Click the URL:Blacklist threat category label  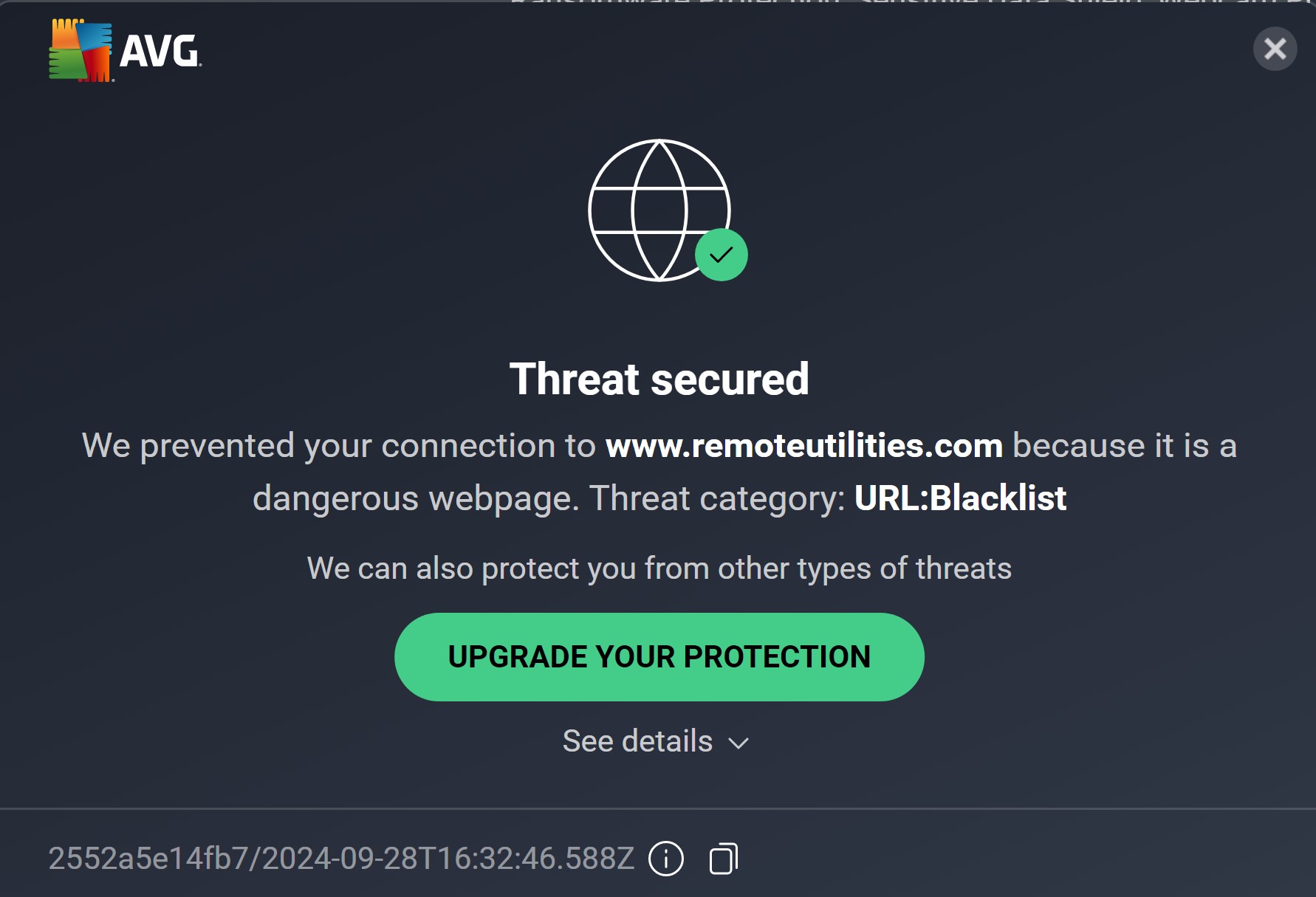pos(960,498)
